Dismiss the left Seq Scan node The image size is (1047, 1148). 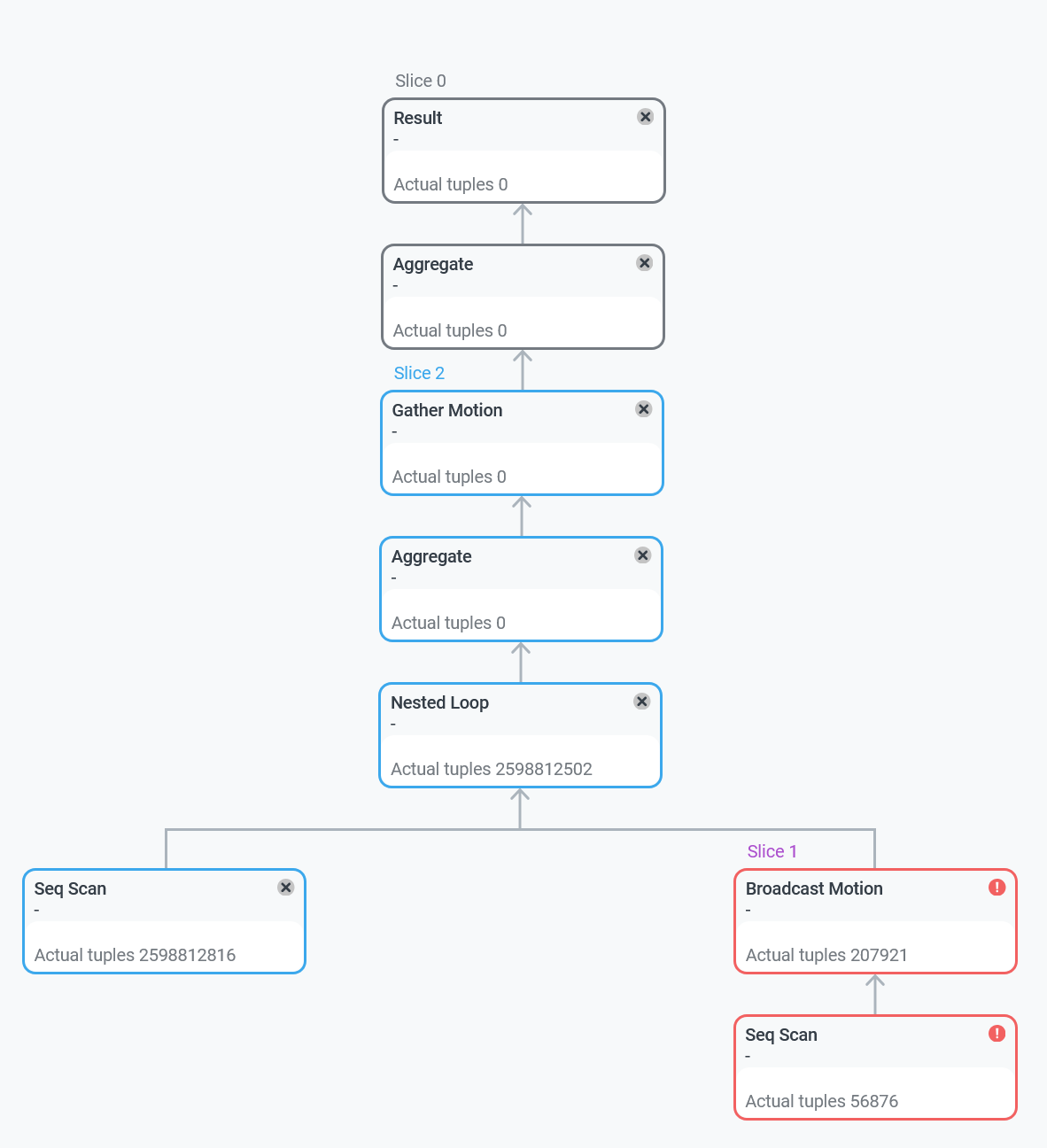tap(285, 887)
